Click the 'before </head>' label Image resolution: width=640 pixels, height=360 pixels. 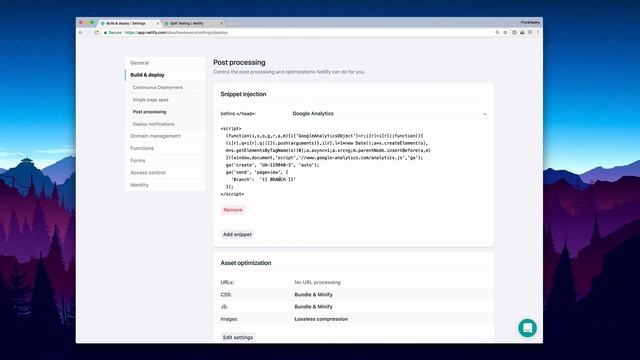238,114
